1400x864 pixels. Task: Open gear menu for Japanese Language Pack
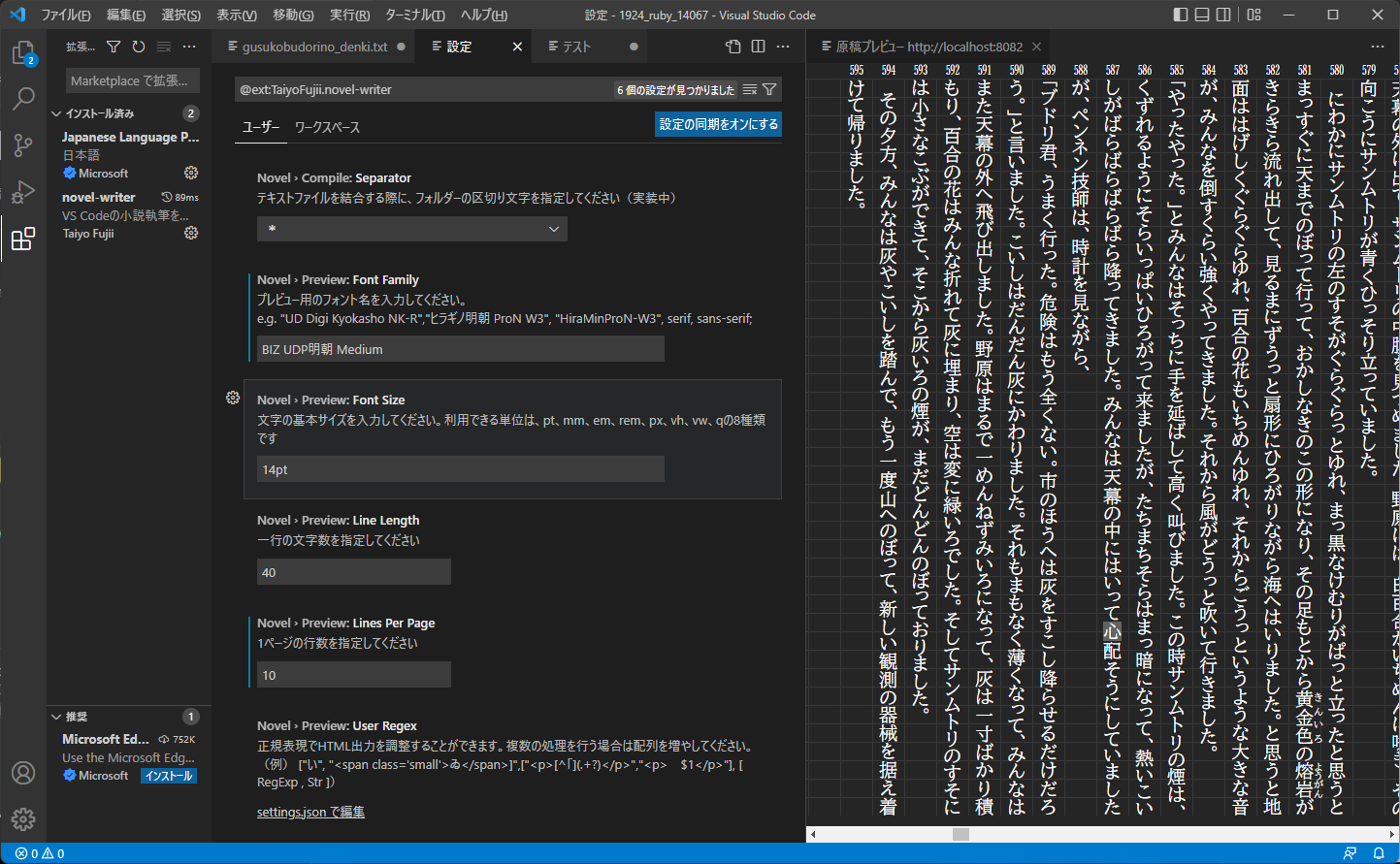coord(191,173)
